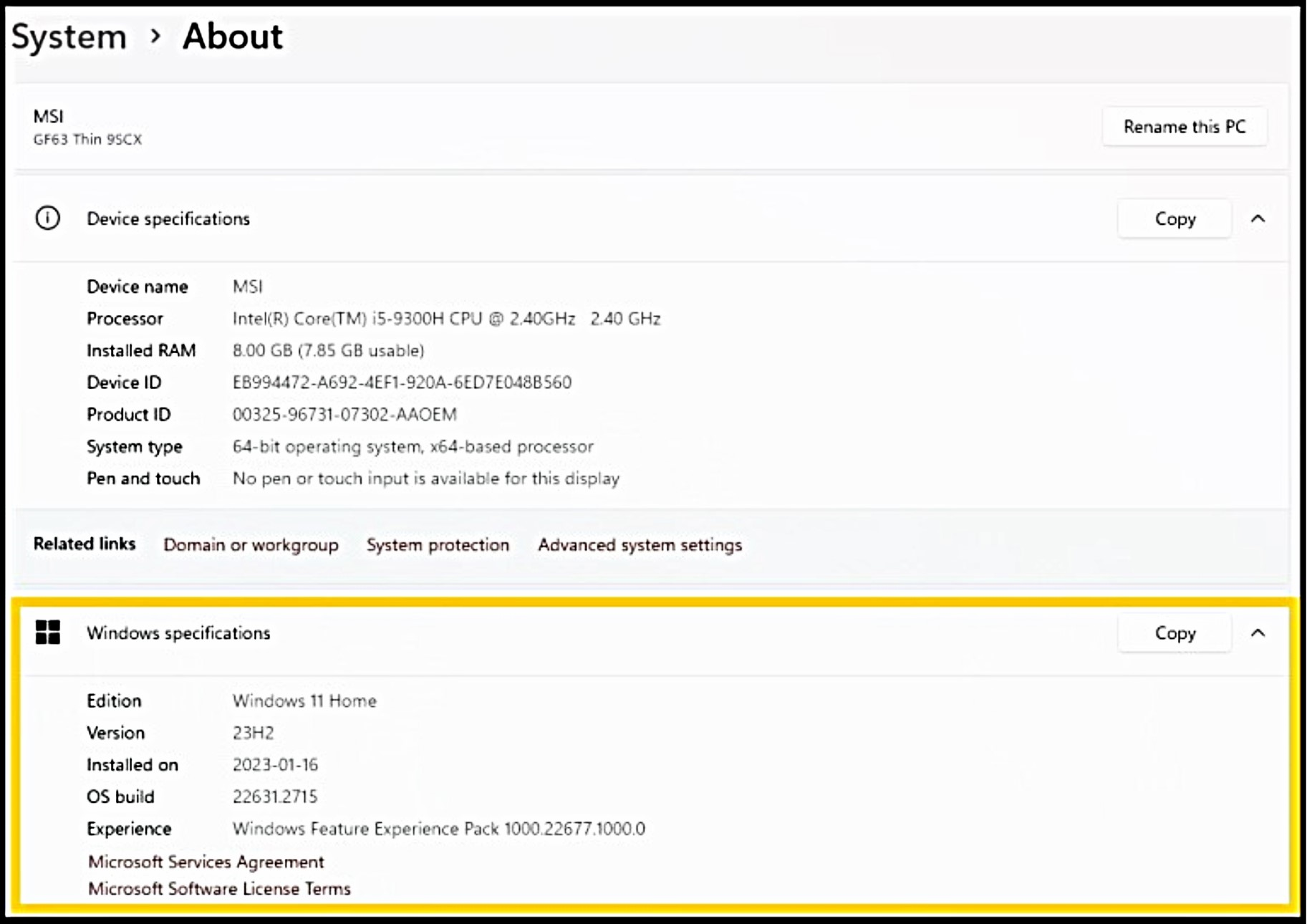Open Microsoft Software License Terms
Screen dimensions: 1307x924
click(x=218, y=888)
